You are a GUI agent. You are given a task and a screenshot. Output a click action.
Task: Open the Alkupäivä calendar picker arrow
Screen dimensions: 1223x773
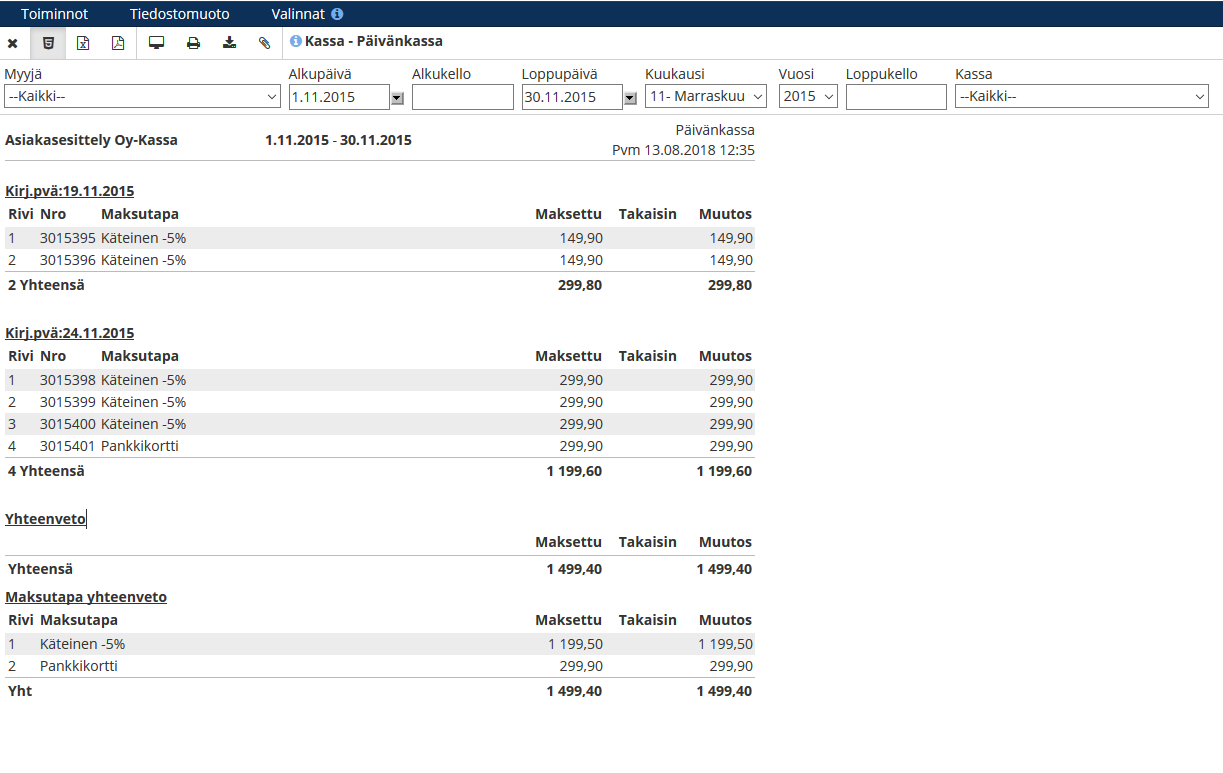397,98
